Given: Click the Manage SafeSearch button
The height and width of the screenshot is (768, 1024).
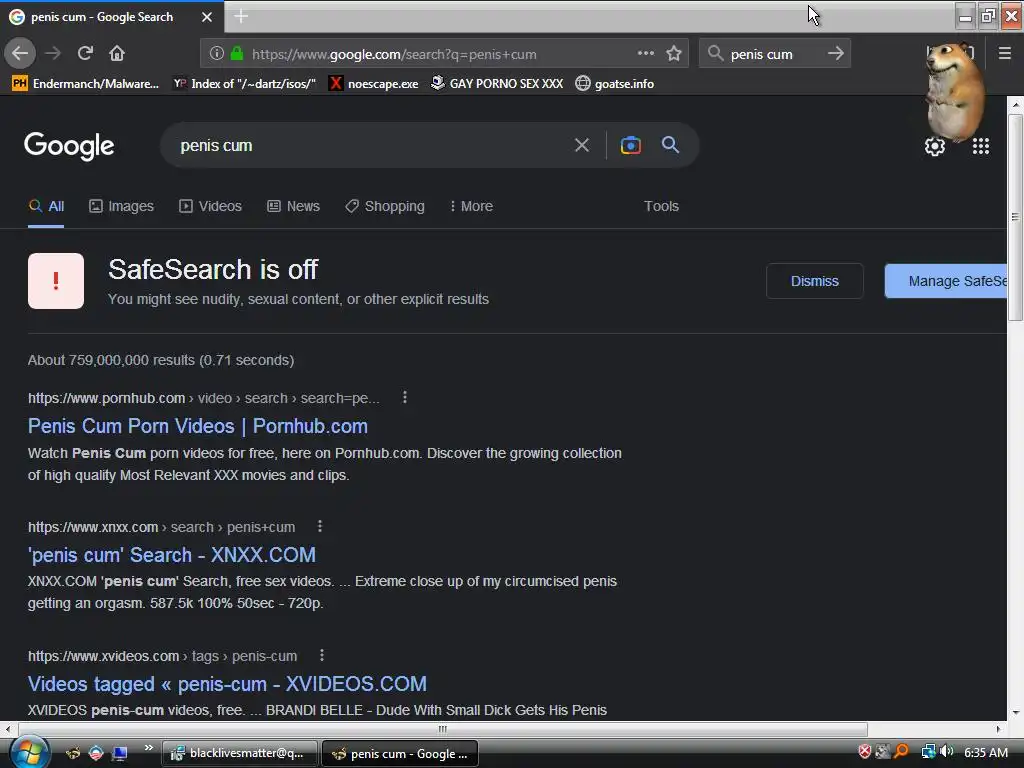Looking at the screenshot, I should [946, 281].
